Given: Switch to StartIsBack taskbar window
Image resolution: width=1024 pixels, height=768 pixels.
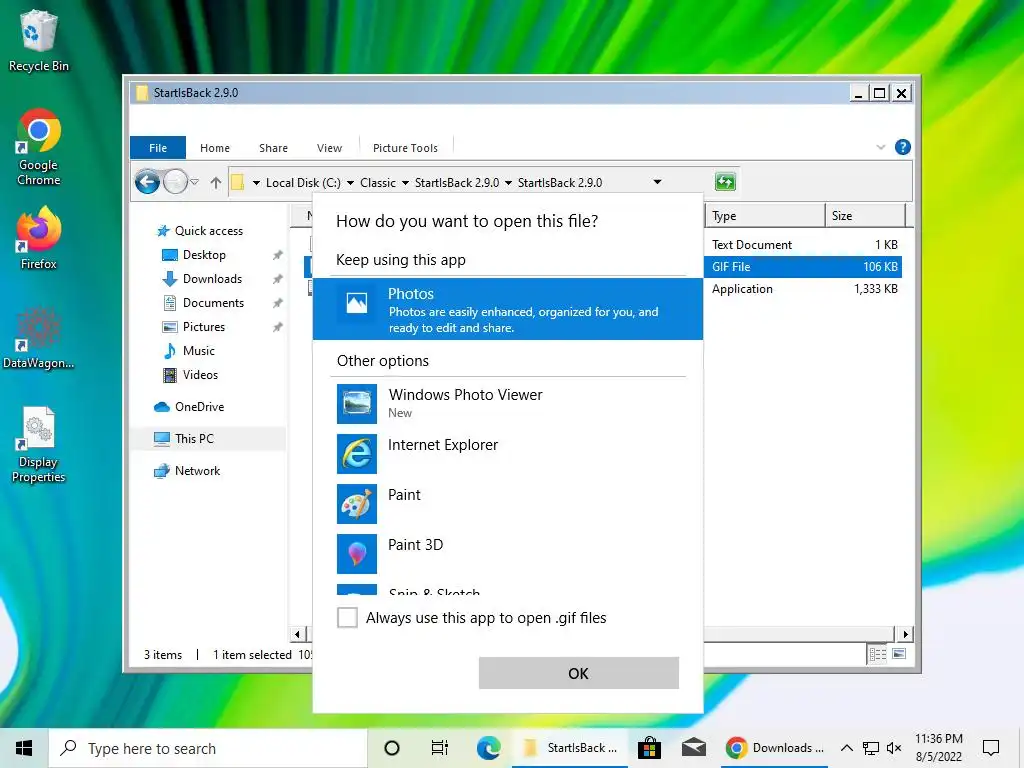Looking at the screenshot, I should coord(569,748).
